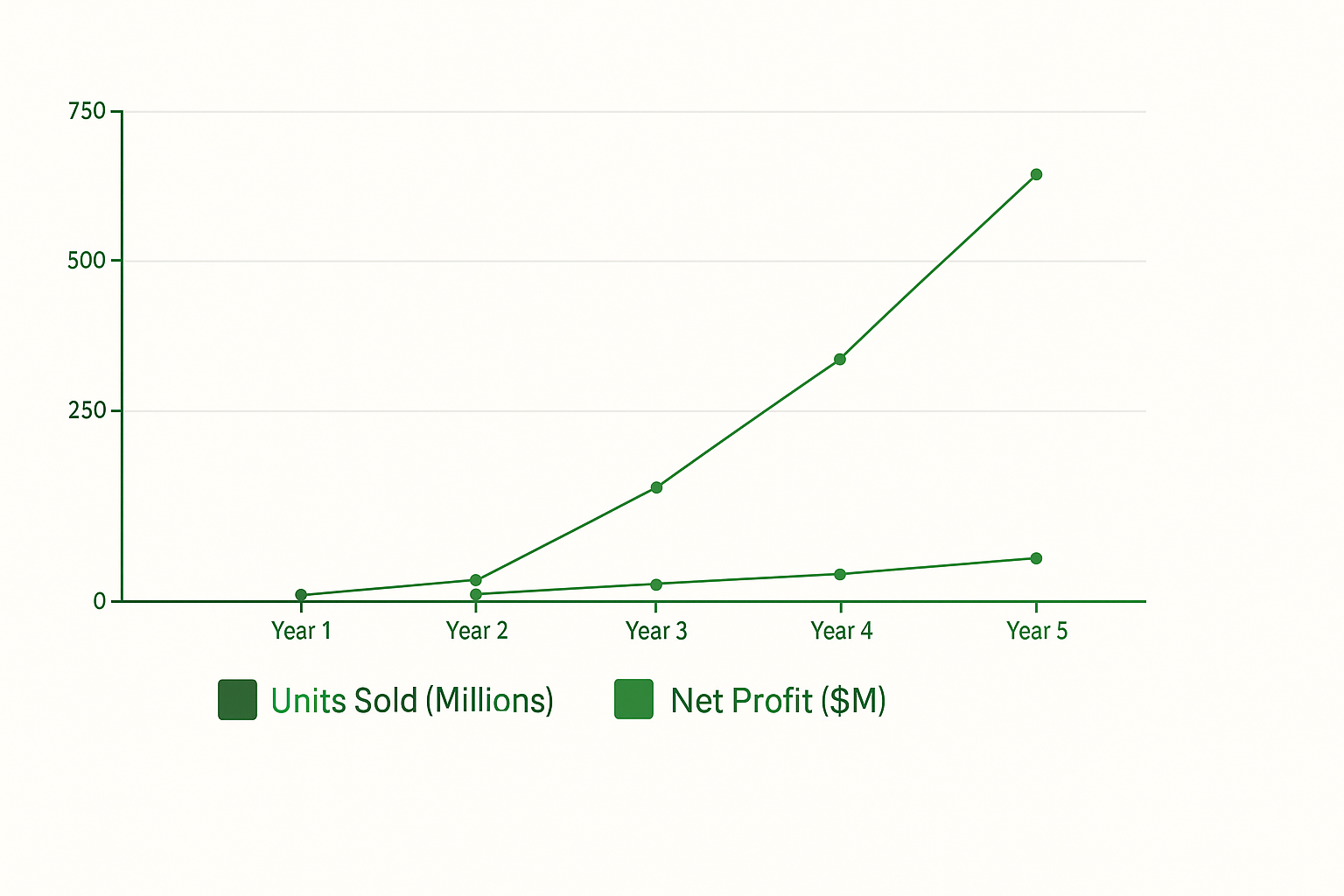Click the upper line's Year 3 data point
This screenshot has width=1344, height=896.
click(x=656, y=487)
